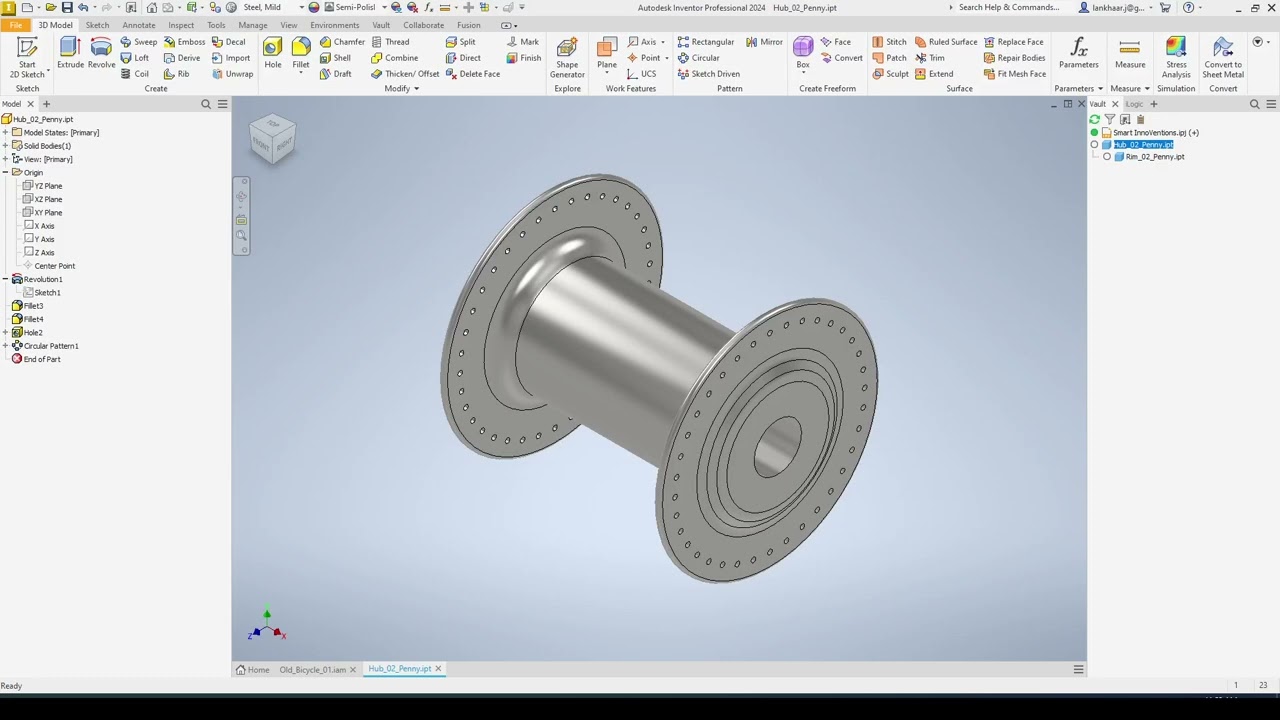Image resolution: width=1280 pixels, height=720 pixels.
Task: Select the Thicken/Offset tool
Action: (x=405, y=74)
